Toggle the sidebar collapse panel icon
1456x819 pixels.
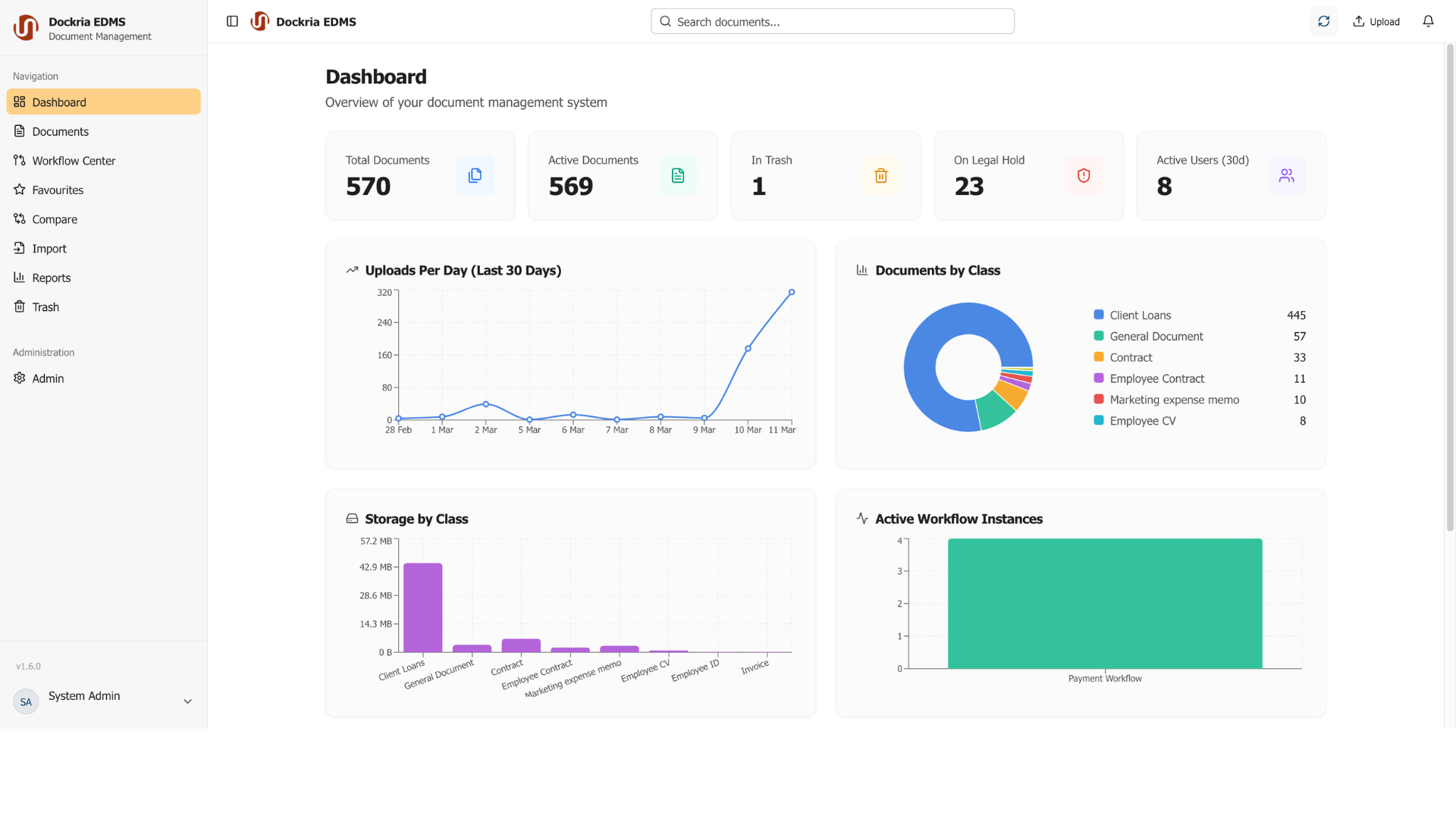(232, 21)
